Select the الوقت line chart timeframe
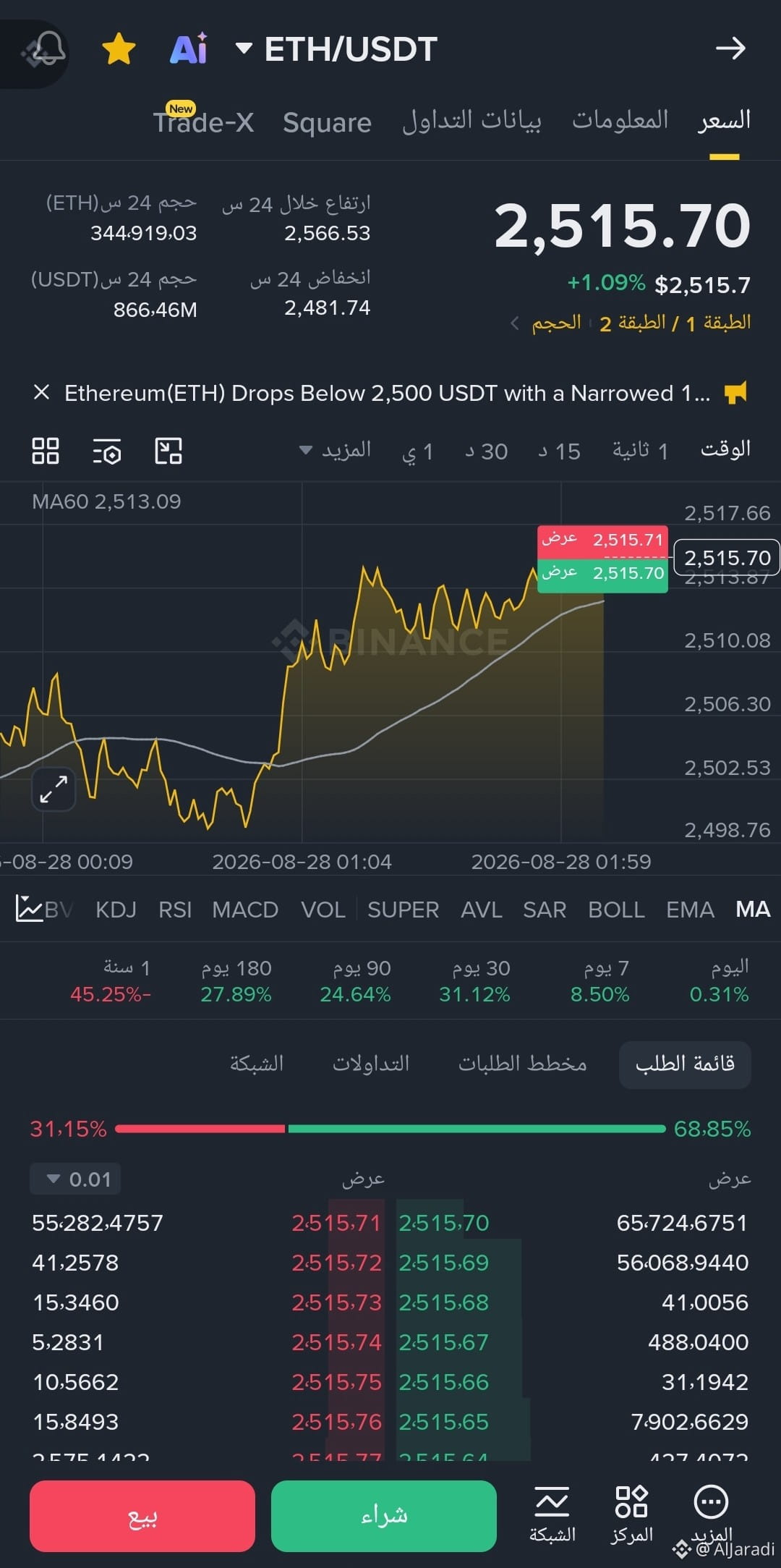Image resolution: width=781 pixels, height=1568 pixels. pos(725,449)
